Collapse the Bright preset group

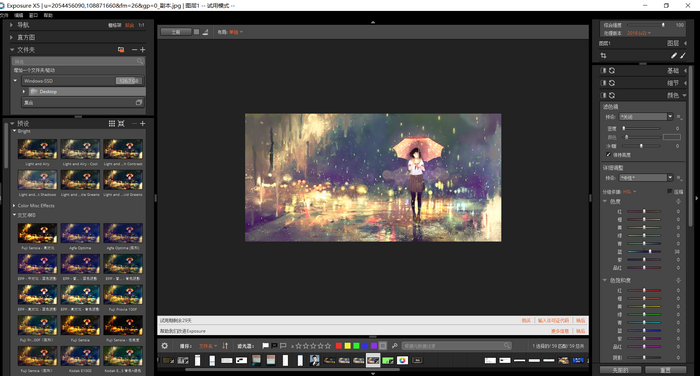click(14, 131)
